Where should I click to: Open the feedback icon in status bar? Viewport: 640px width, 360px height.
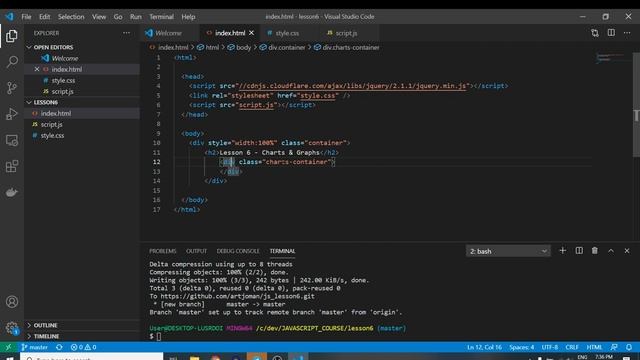[x=614, y=347]
